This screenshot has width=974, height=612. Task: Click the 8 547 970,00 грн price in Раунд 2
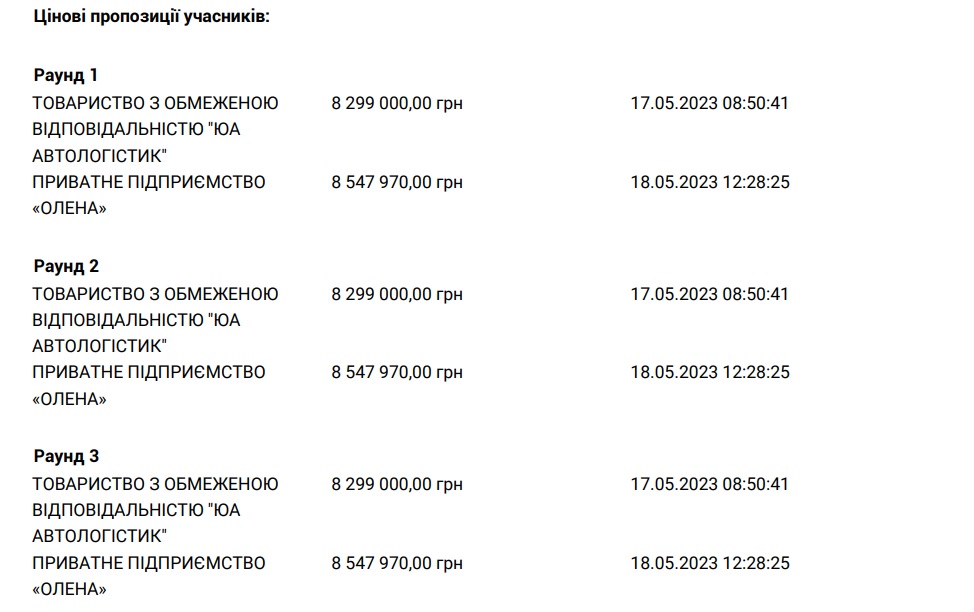point(397,372)
